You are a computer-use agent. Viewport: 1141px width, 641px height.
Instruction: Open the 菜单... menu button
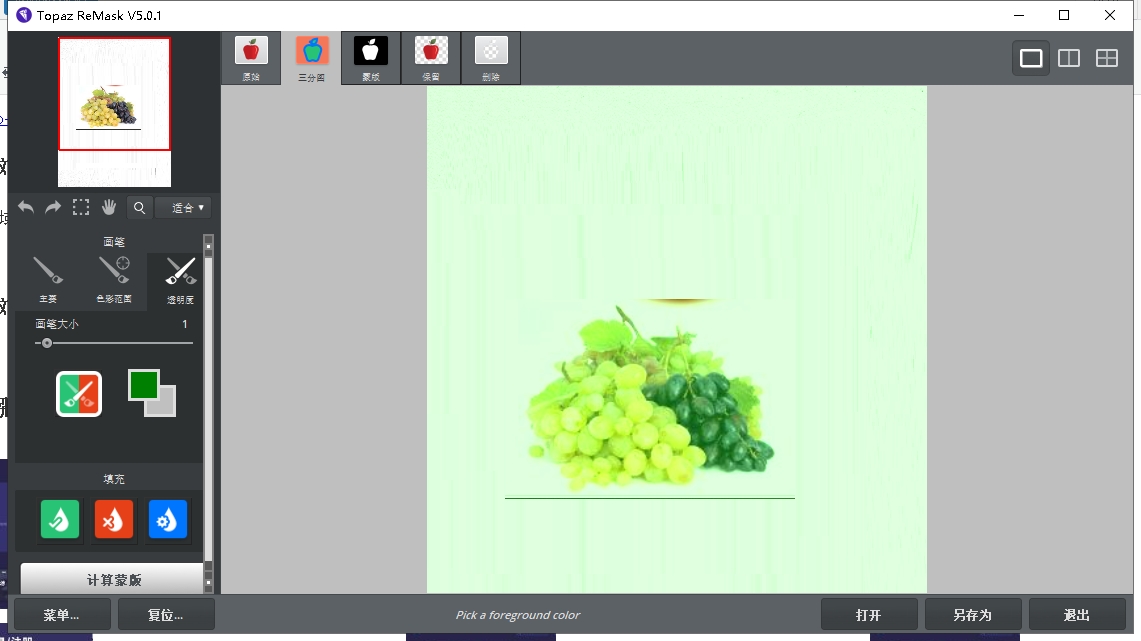tap(62, 615)
